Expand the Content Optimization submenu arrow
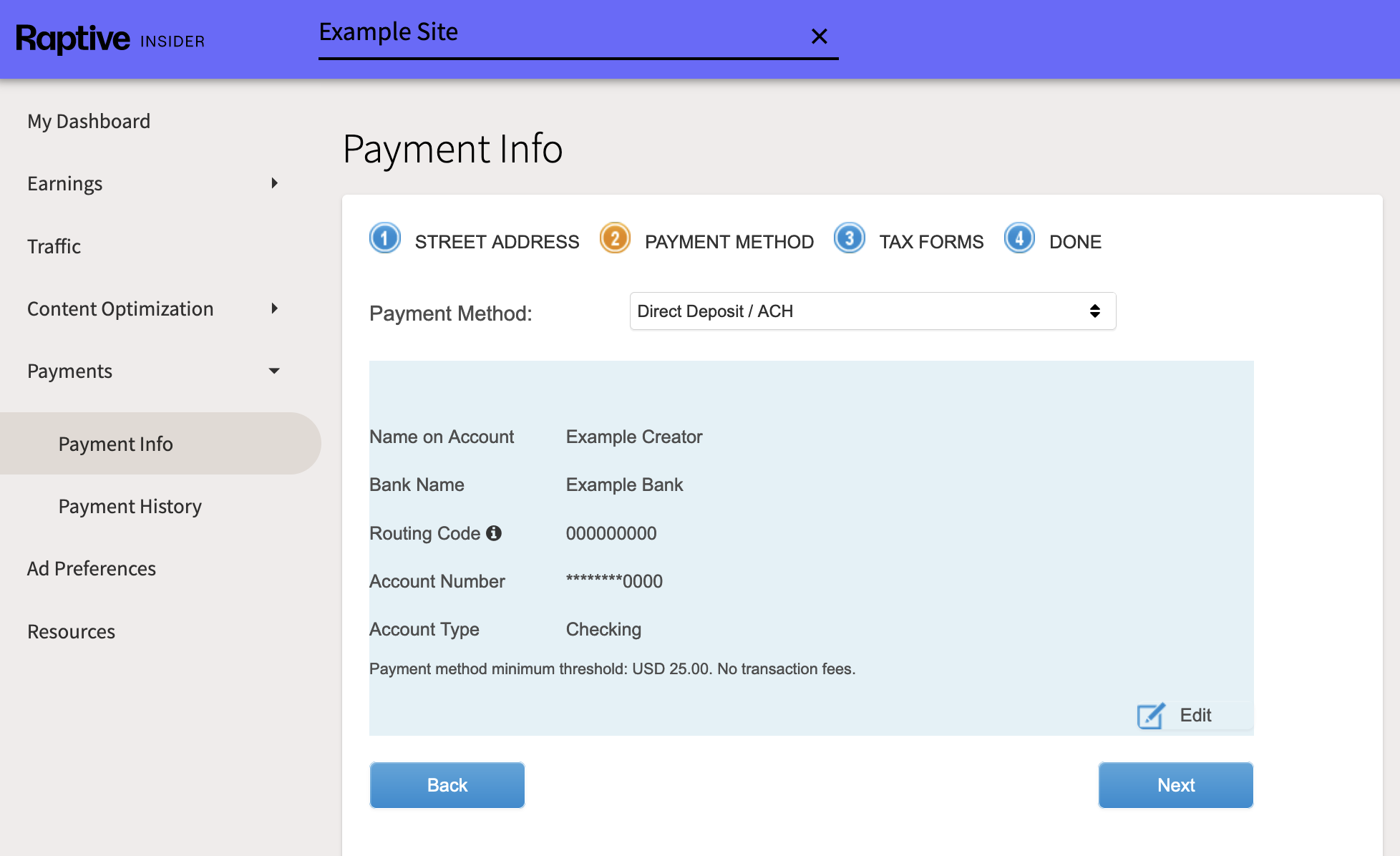The image size is (1400, 856). point(274,308)
